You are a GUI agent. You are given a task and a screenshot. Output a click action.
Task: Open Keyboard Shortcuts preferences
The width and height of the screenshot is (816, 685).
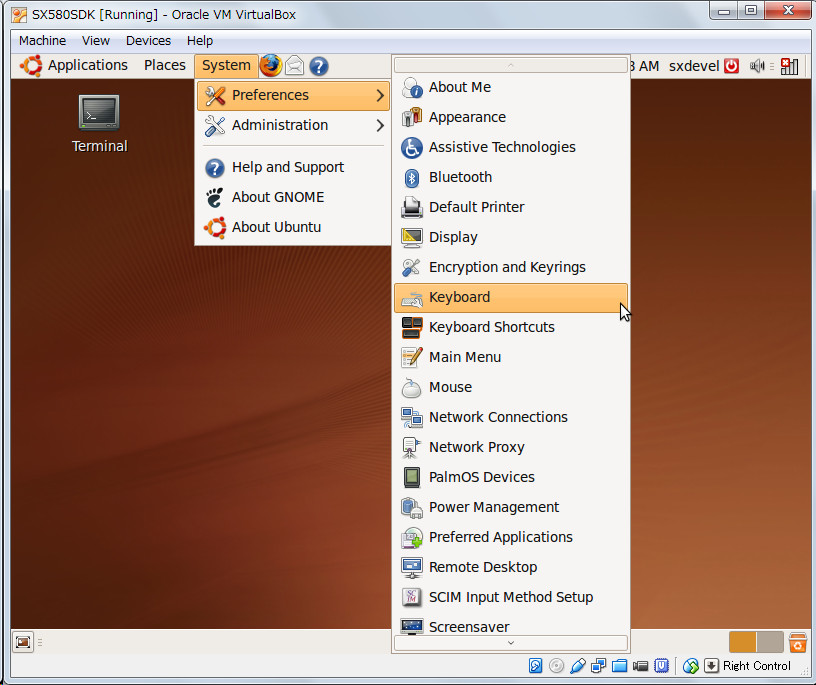511,327
